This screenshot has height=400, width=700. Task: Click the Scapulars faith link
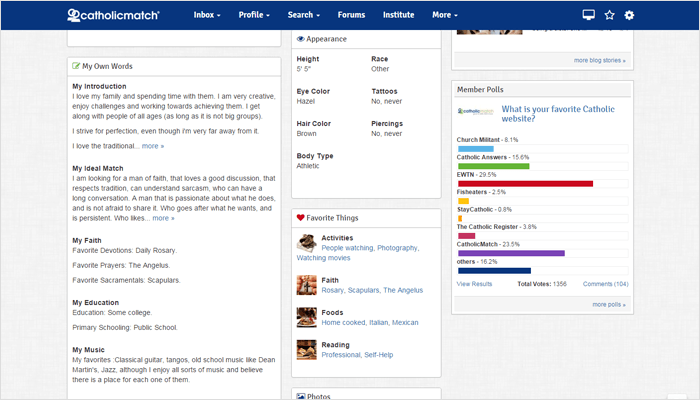coord(363,290)
